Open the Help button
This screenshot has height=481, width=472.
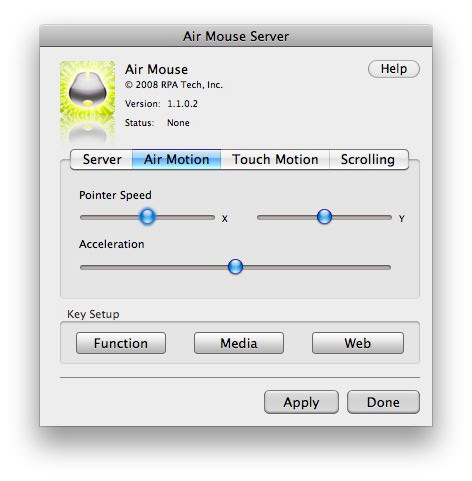[394, 69]
